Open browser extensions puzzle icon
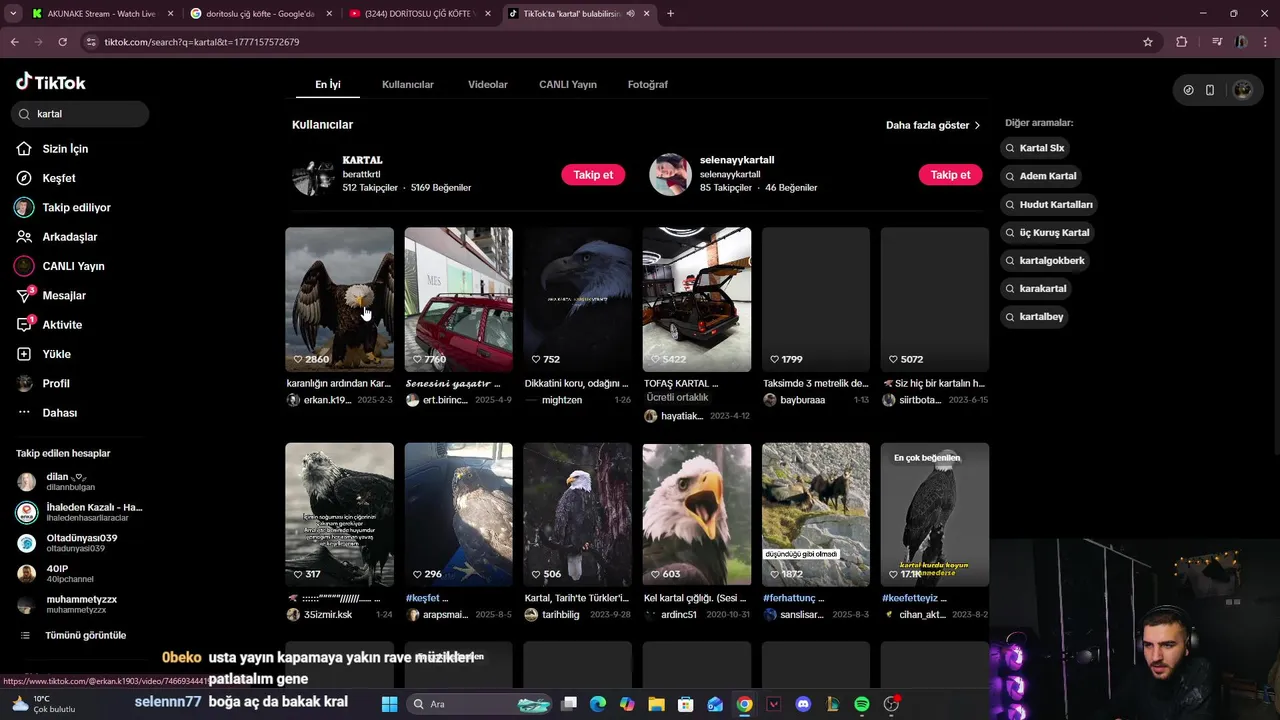Screen dimensions: 1280x720 (x=1182, y=42)
